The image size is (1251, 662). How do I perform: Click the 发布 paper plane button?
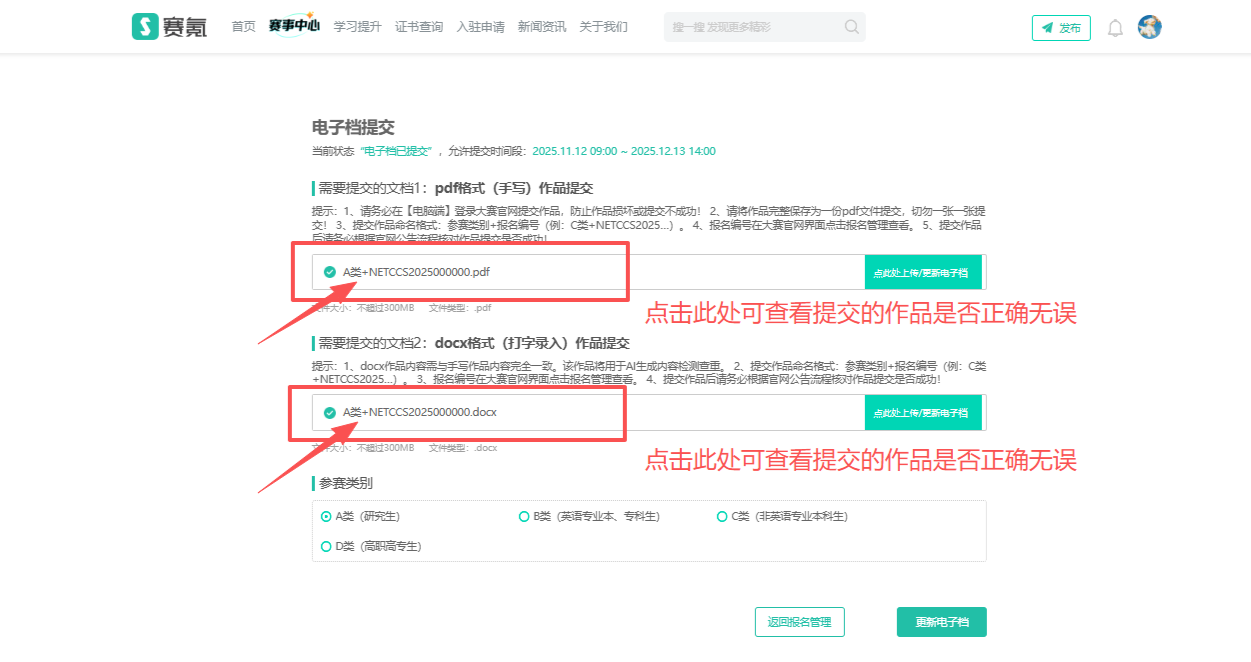click(1061, 28)
